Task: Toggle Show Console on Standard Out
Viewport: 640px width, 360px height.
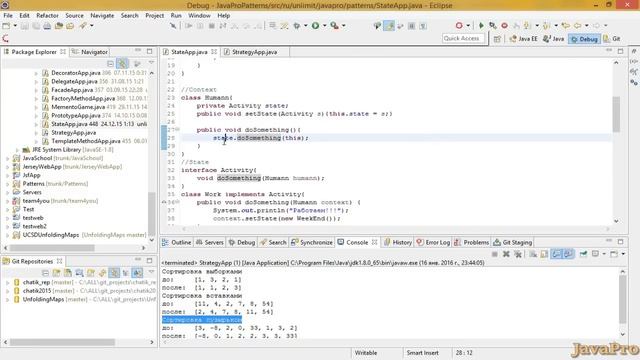Action: 556,254
